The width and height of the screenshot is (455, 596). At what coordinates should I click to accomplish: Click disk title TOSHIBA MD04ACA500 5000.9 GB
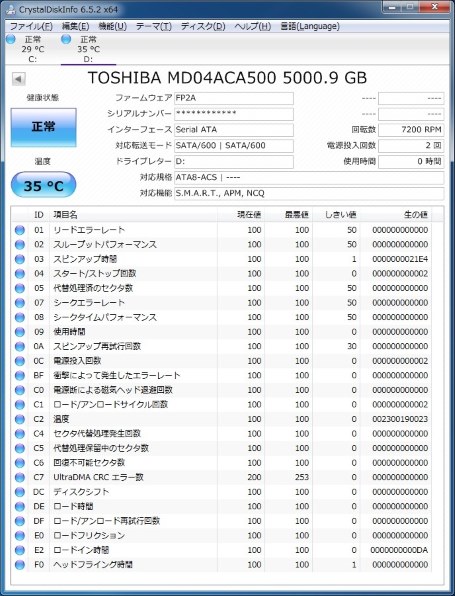point(227,78)
